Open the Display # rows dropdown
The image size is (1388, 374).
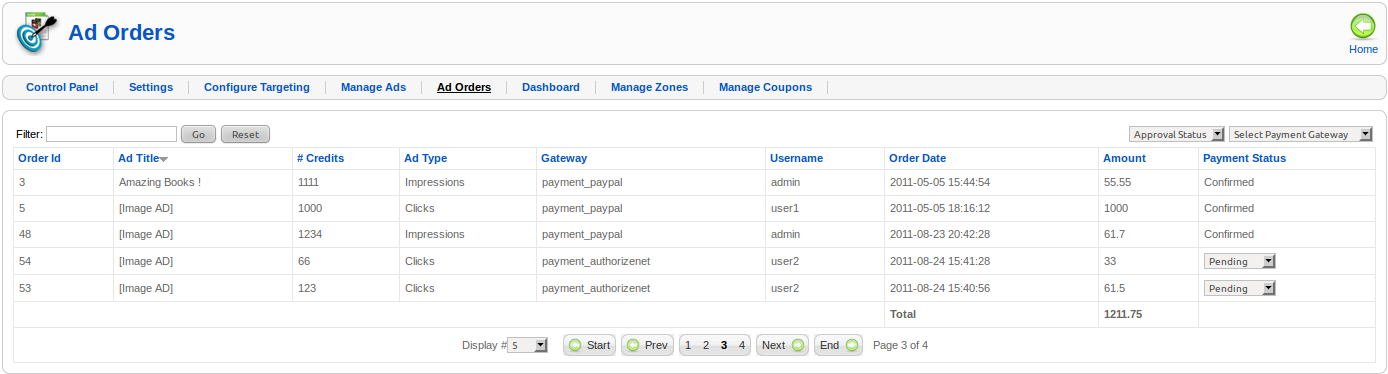pyautogui.click(x=527, y=345)
